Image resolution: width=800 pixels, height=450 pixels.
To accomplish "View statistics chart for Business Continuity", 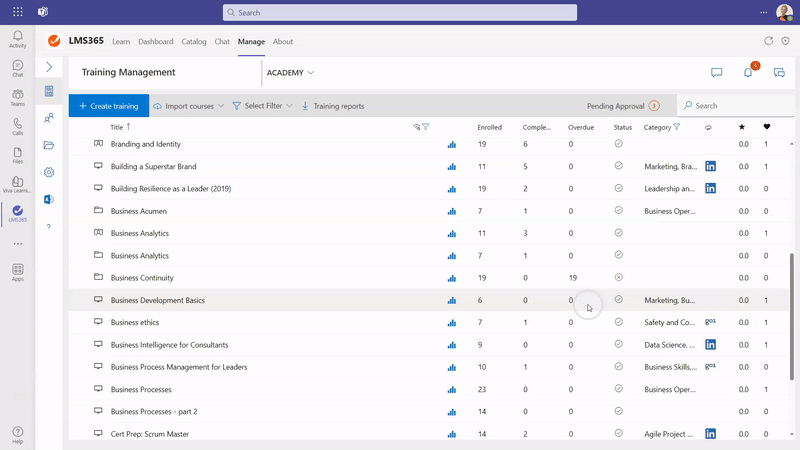I will tap(452, 278).
